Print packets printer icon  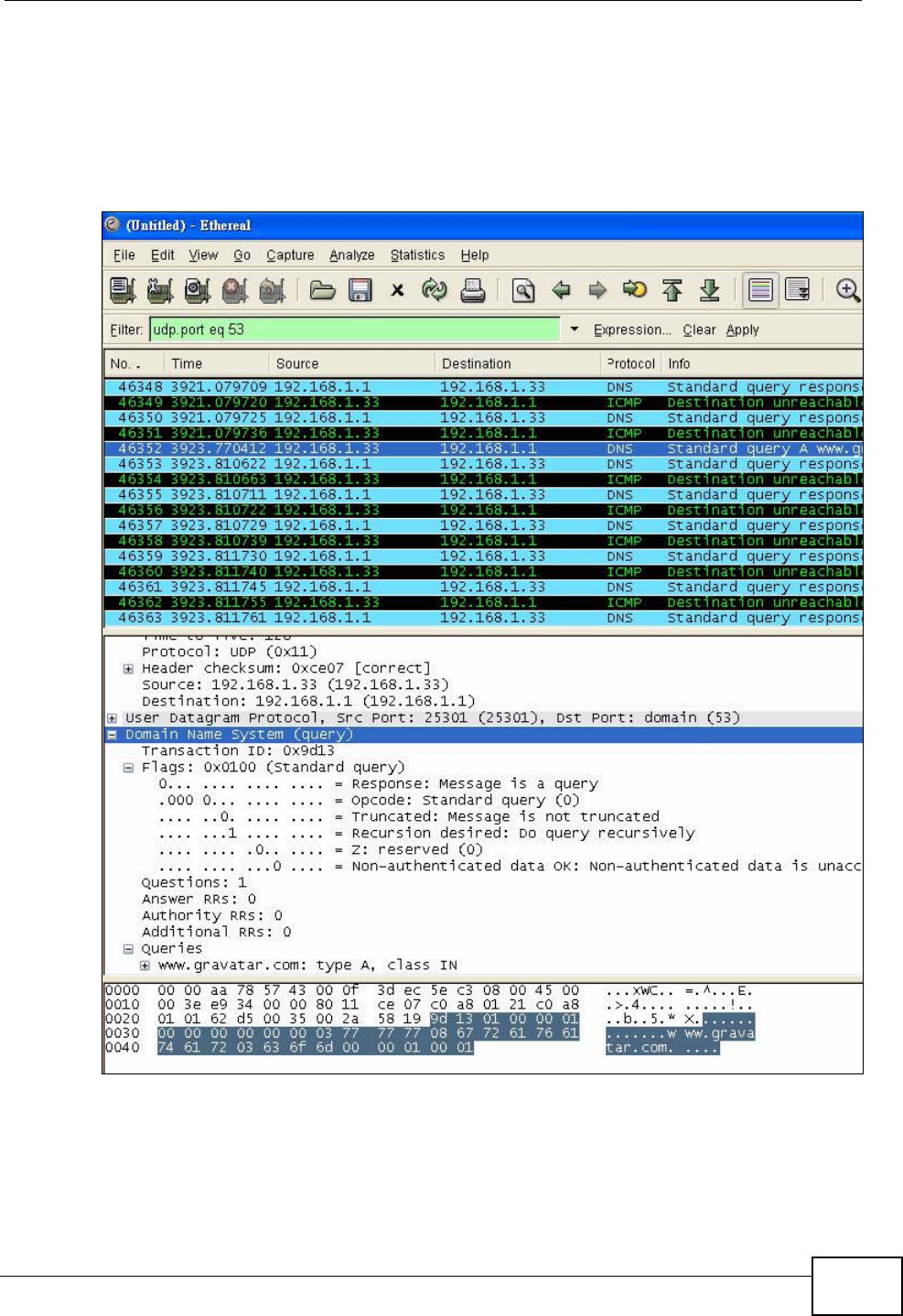coord(472,291)
